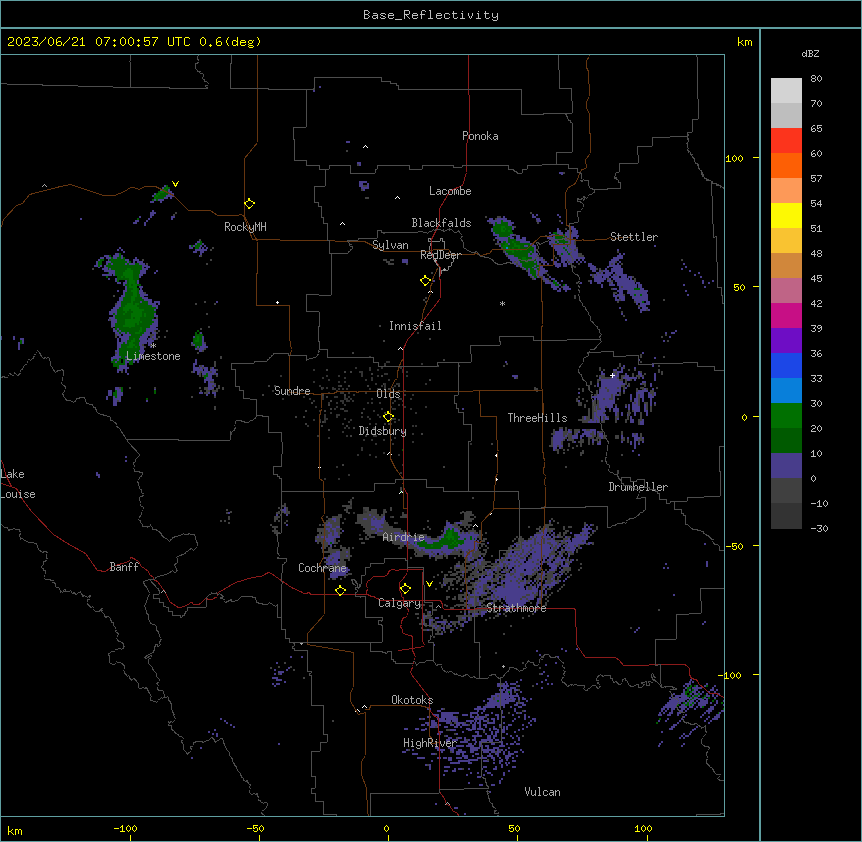The width and height of the screenshot is (862, 842).
Task: Click the Sylvan town label
Action: (x=390, y=245)
